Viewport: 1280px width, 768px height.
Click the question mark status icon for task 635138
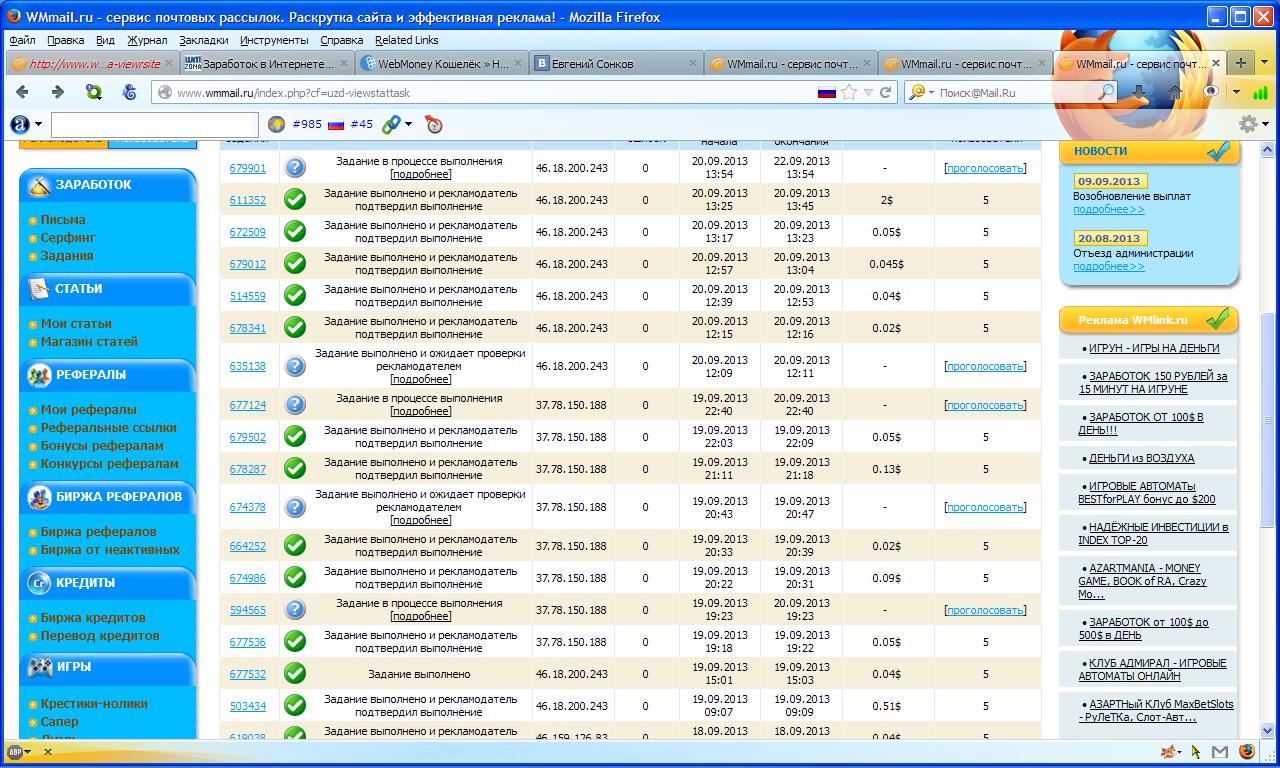[294, 366]
